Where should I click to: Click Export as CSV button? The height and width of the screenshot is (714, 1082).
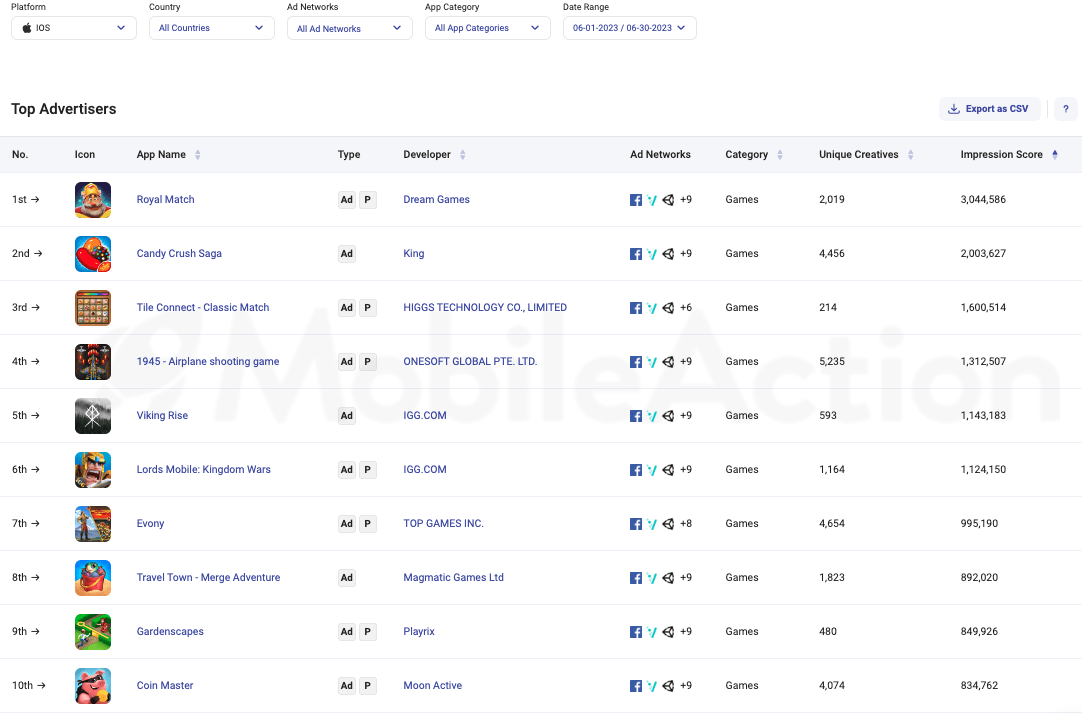click(990, 109)
